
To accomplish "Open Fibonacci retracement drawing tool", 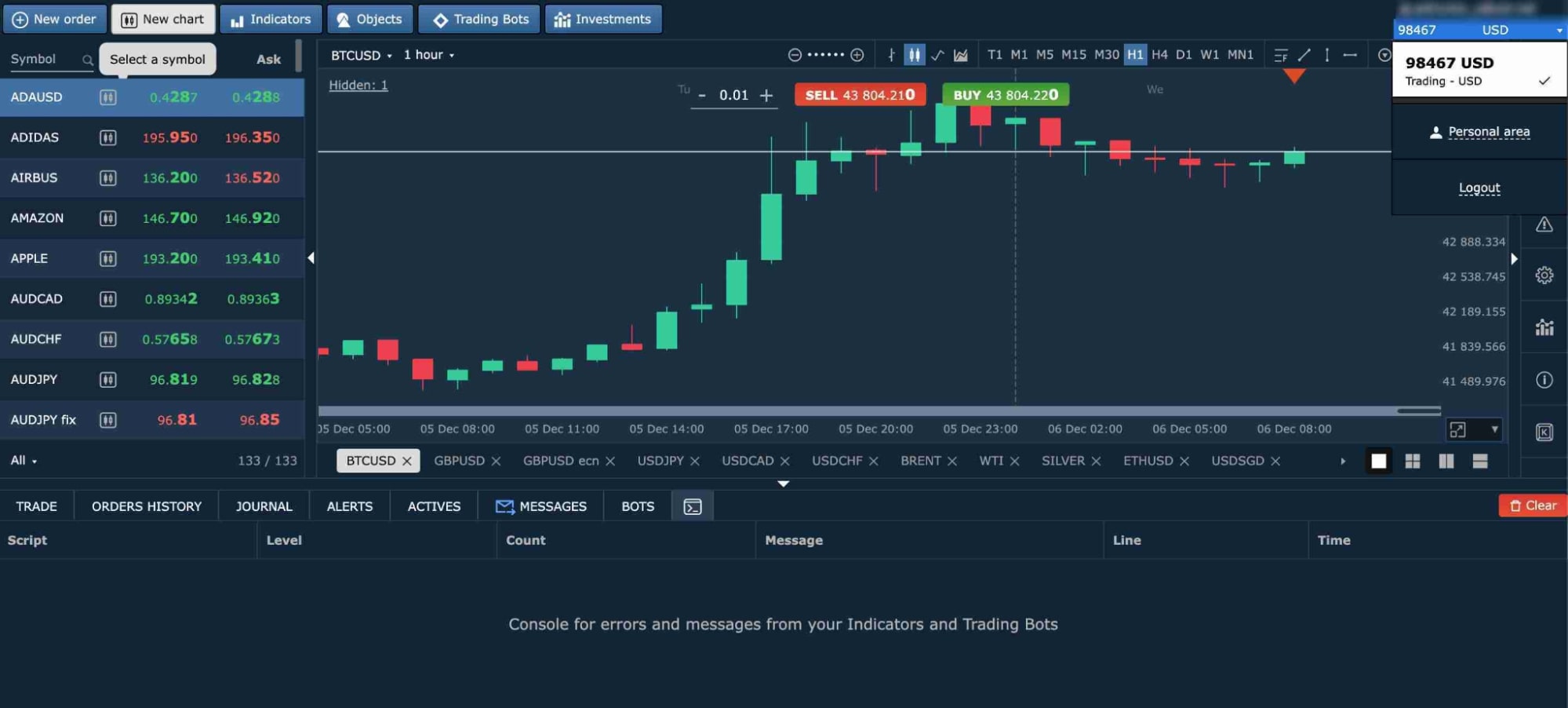I will (1281, 55).
